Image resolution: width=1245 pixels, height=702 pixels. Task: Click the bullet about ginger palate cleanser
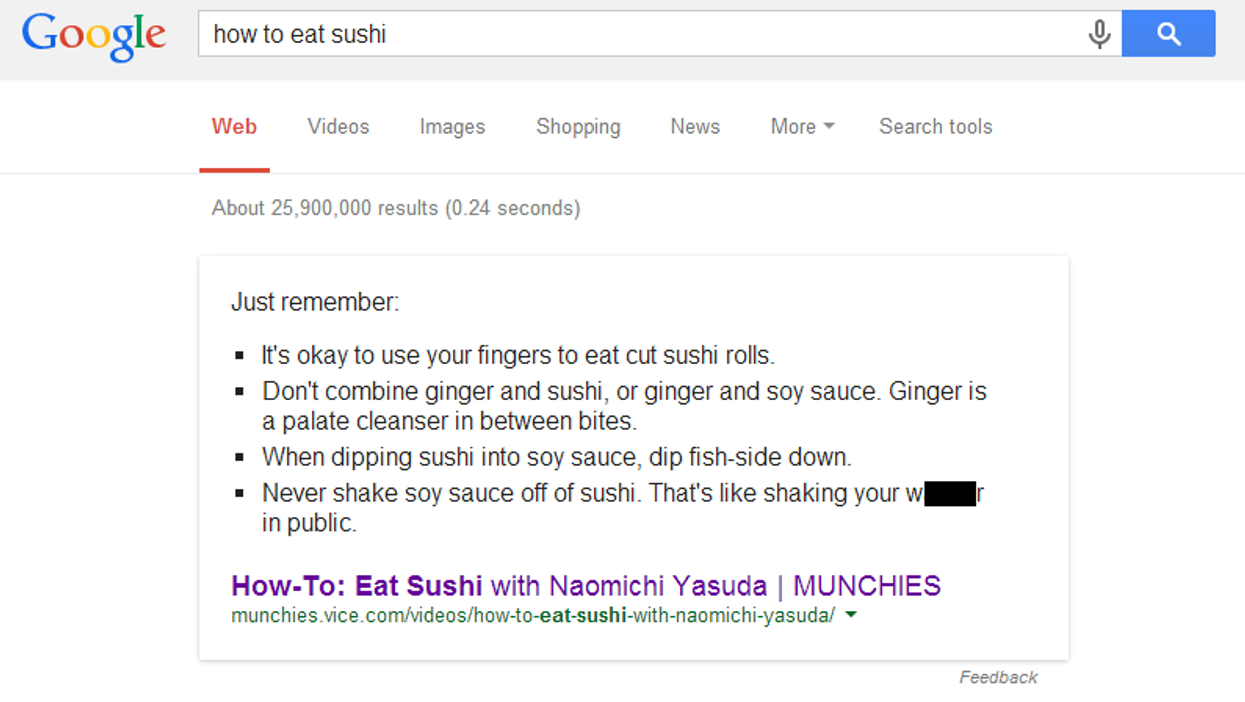(x=624, y=405)
